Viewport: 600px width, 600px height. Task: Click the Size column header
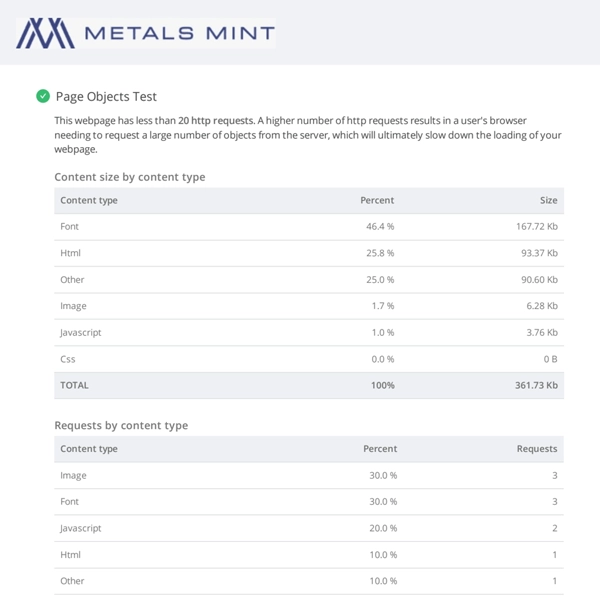548,200
